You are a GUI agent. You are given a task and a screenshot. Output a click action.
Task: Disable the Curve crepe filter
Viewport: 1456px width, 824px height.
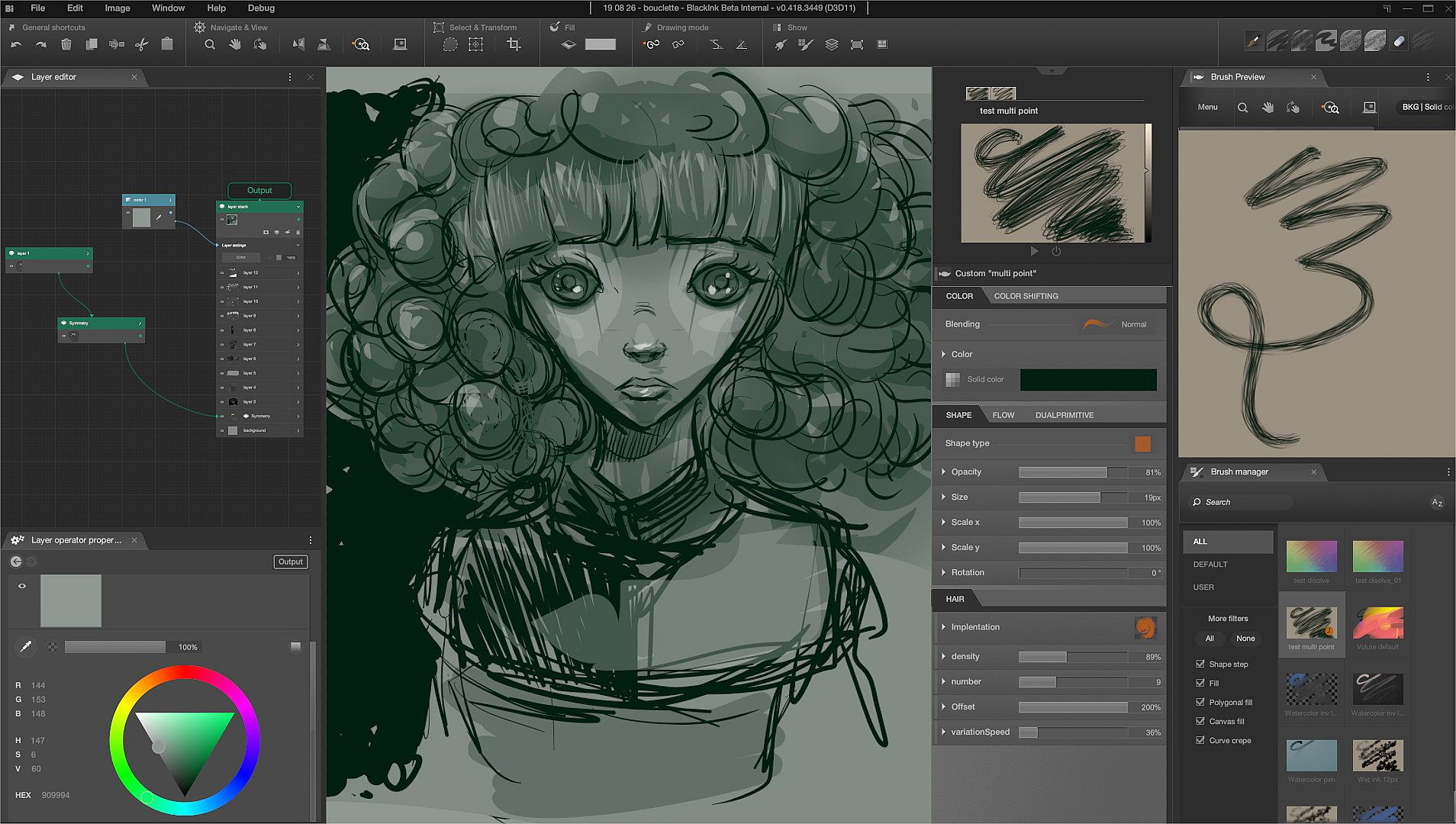[x=1200, y=740]
